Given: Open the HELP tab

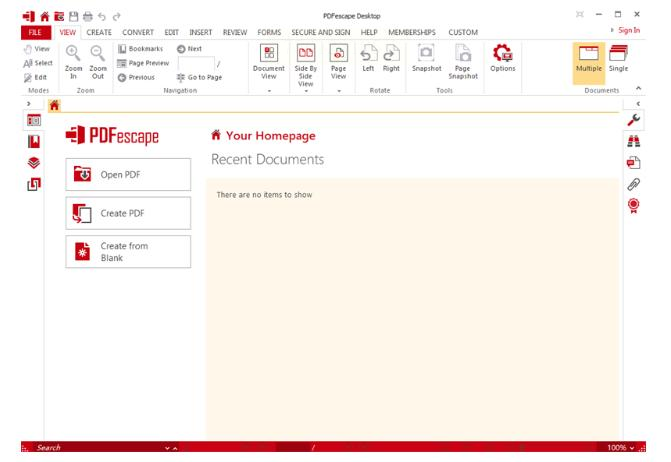Looking at the screenshot, I should tap(369, 32).
